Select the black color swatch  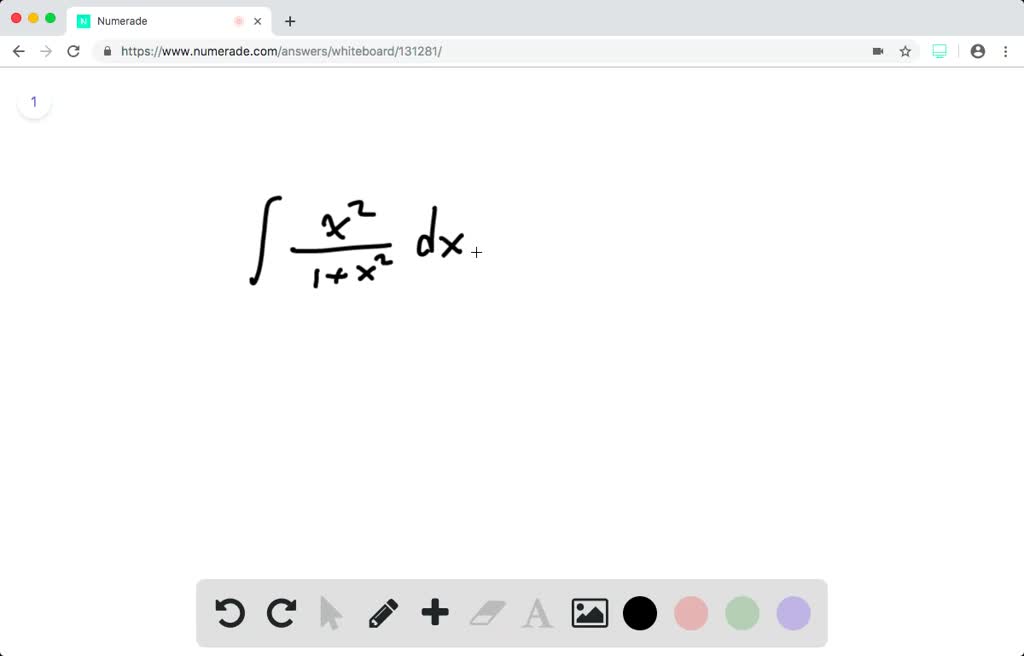point(640,613)
